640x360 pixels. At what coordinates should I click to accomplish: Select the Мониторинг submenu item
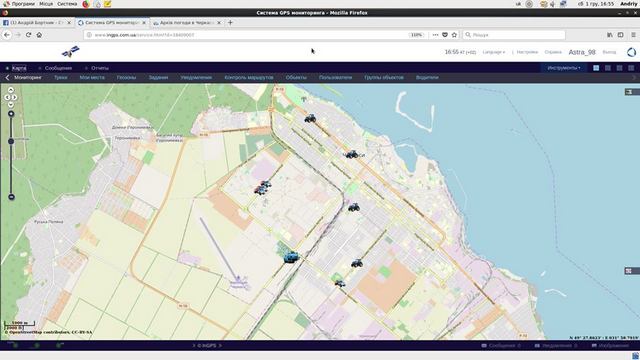tap(28, 77)
